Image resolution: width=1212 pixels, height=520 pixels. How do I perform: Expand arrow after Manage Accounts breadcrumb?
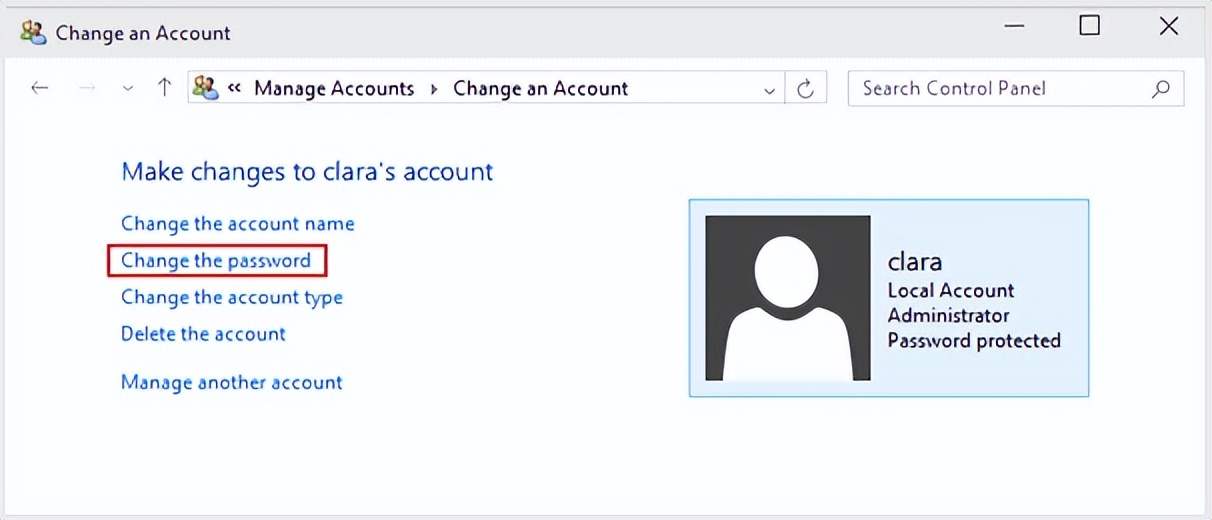click(434, 89)
